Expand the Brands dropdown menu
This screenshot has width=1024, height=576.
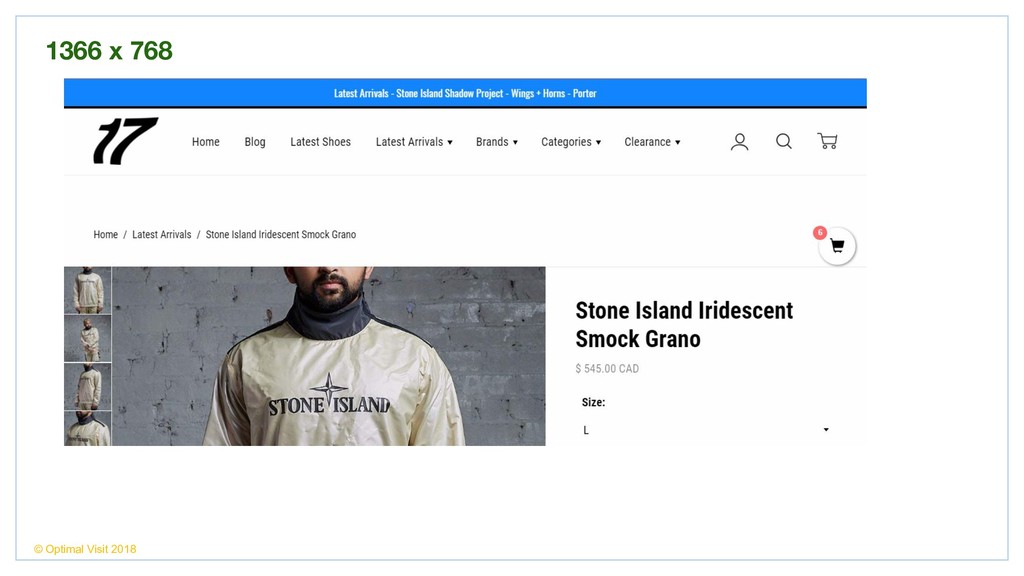[497, 142]
